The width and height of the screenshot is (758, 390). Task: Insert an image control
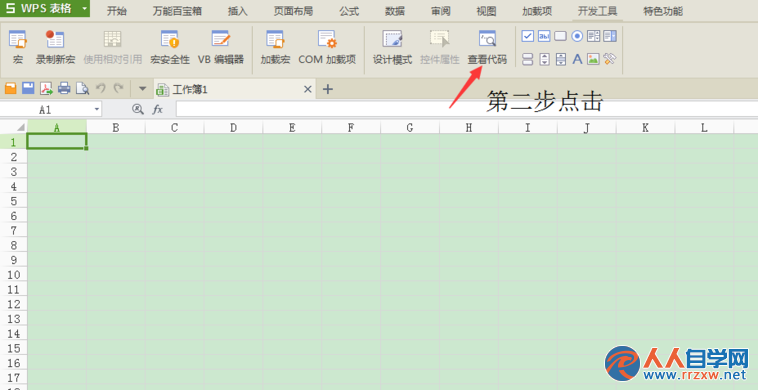[x=593, y=59]
